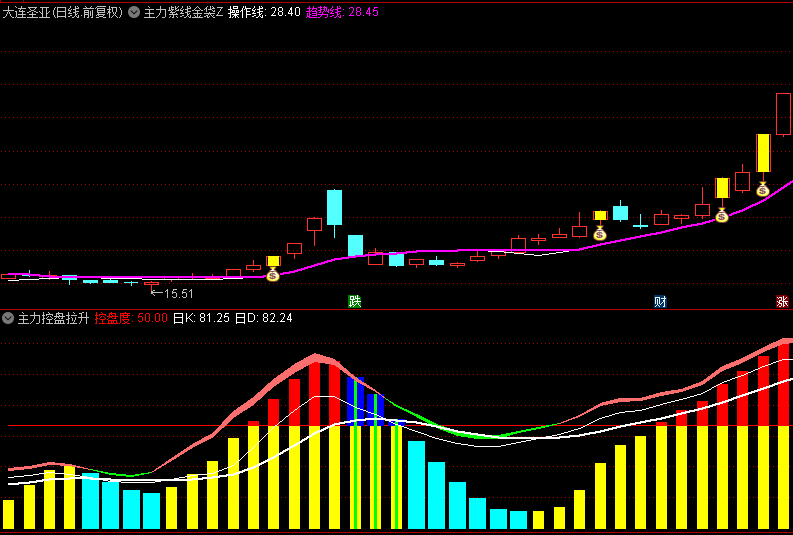
Task: Click the 主力紫线金袋Z indicator name
Action: [x=183, y=13]
